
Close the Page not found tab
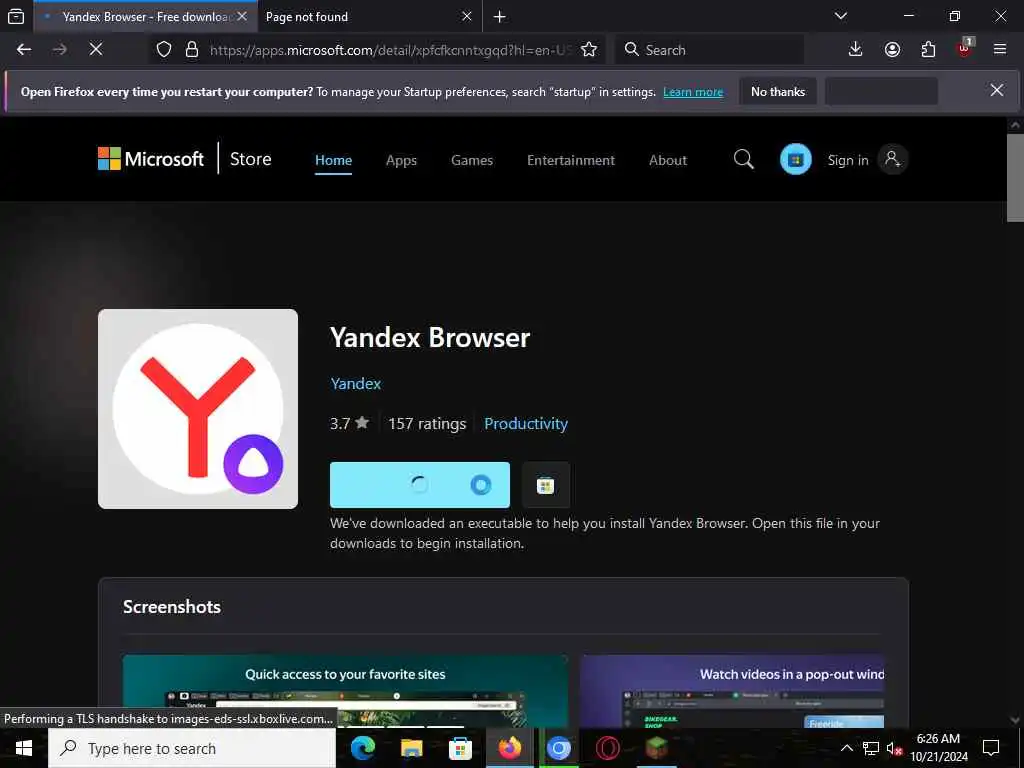point(467,16)
